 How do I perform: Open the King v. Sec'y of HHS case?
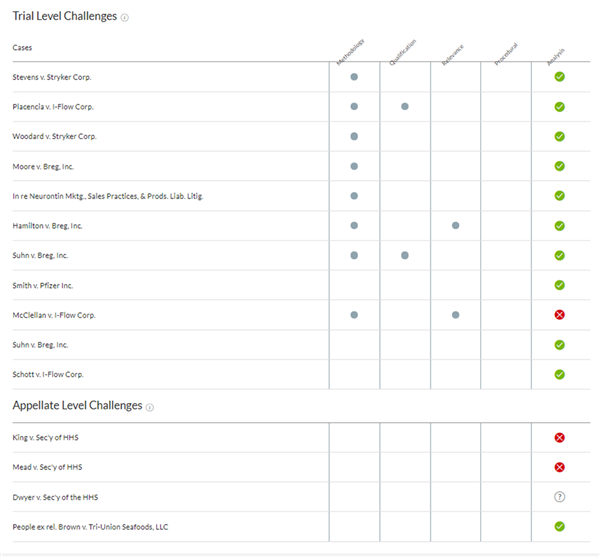coord(46,438)
